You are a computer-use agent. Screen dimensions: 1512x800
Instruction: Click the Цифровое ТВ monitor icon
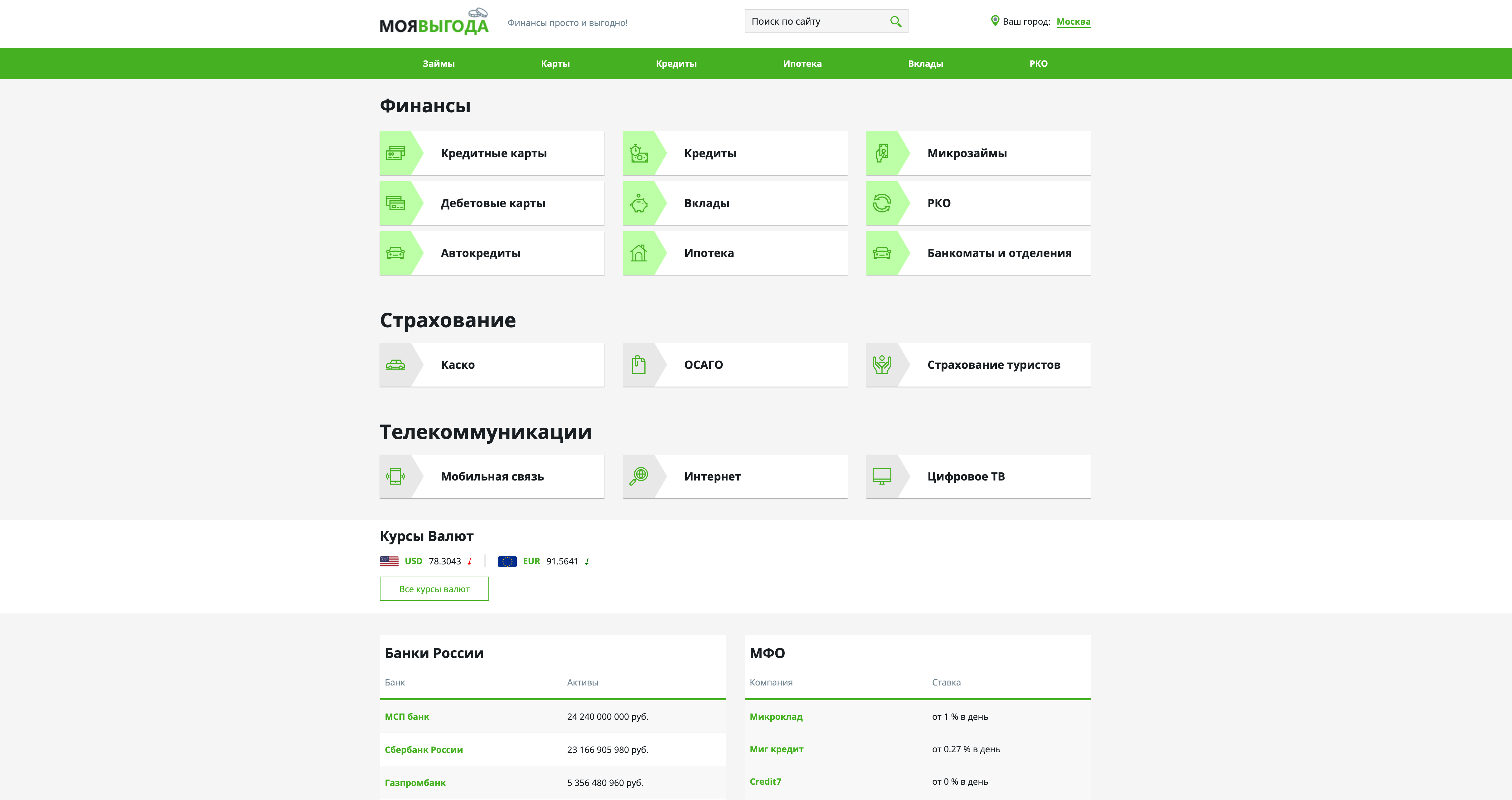click(x=882, y=476)
